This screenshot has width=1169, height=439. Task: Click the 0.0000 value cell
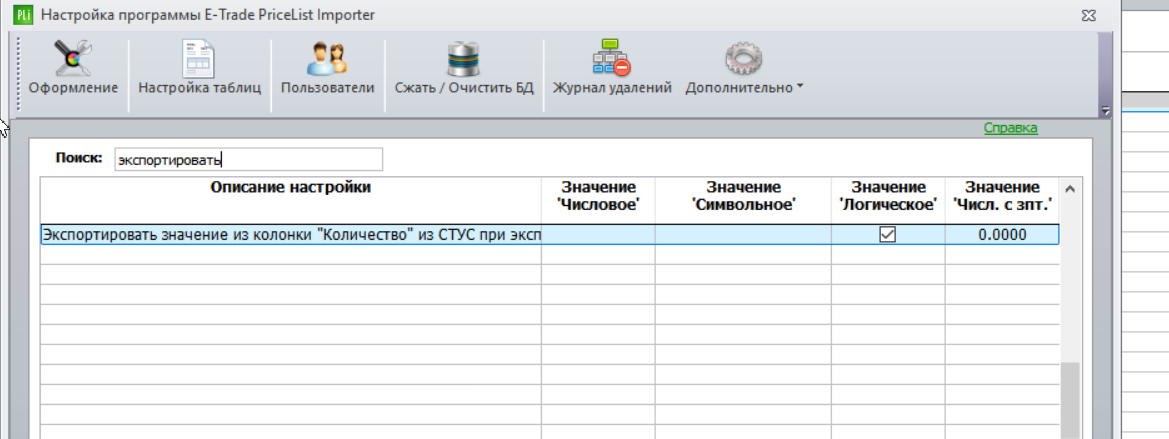click(1001, 235)
